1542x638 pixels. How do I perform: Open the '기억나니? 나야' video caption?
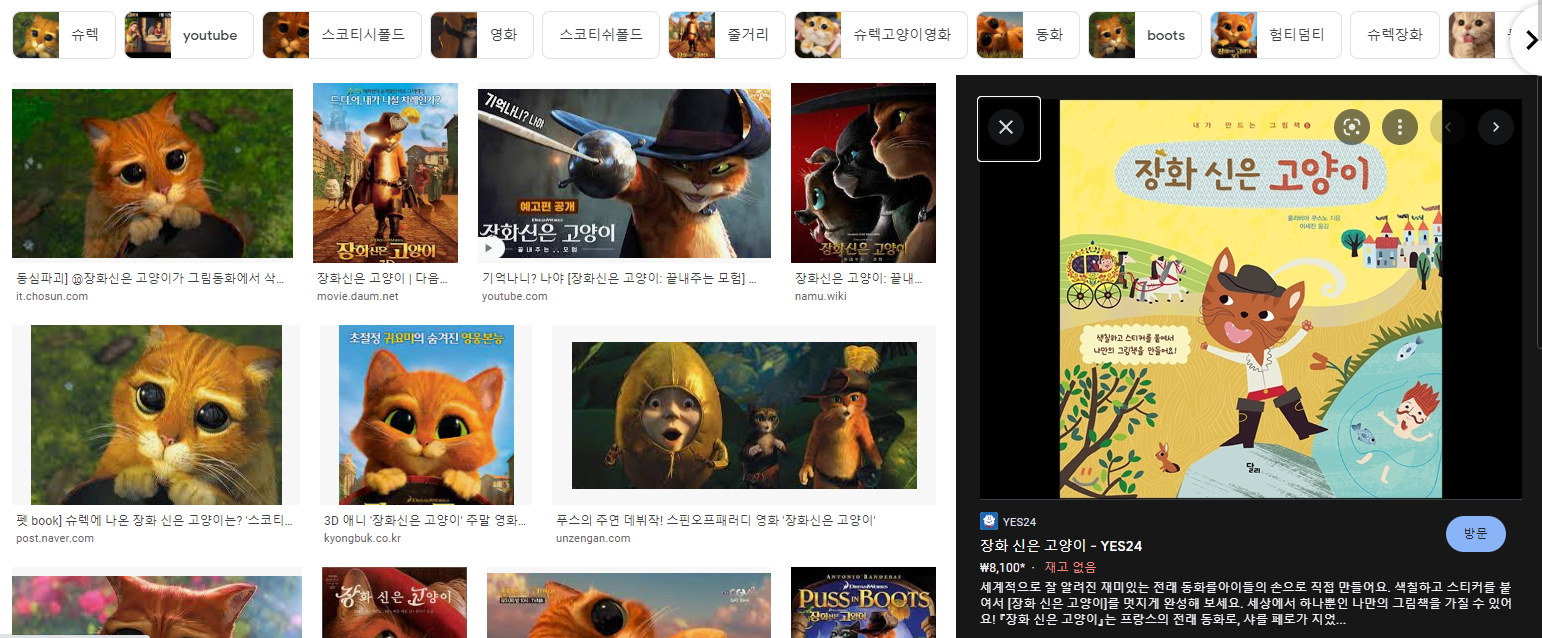click(619, 278)
